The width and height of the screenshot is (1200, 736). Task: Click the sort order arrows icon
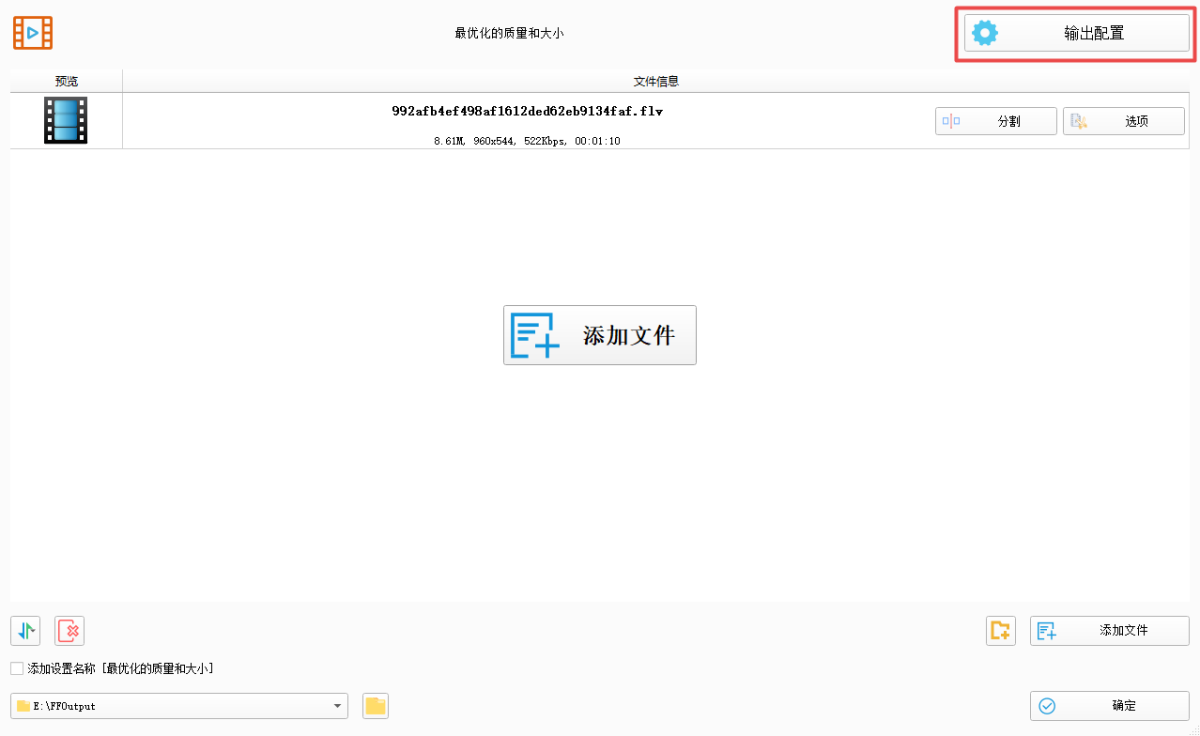coord(26,630)
